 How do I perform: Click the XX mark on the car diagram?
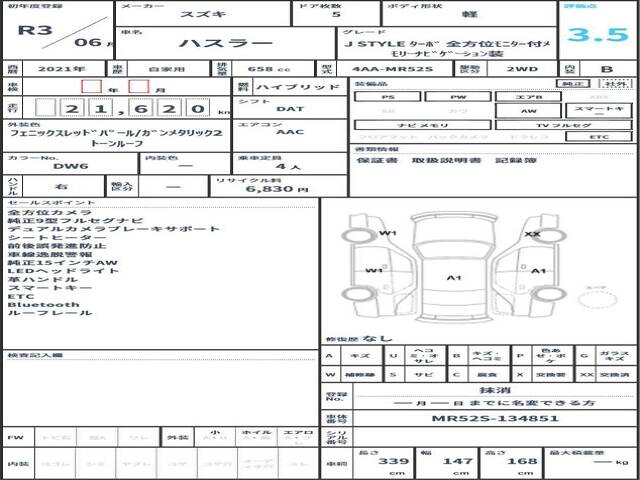click(x=532, y=234)
